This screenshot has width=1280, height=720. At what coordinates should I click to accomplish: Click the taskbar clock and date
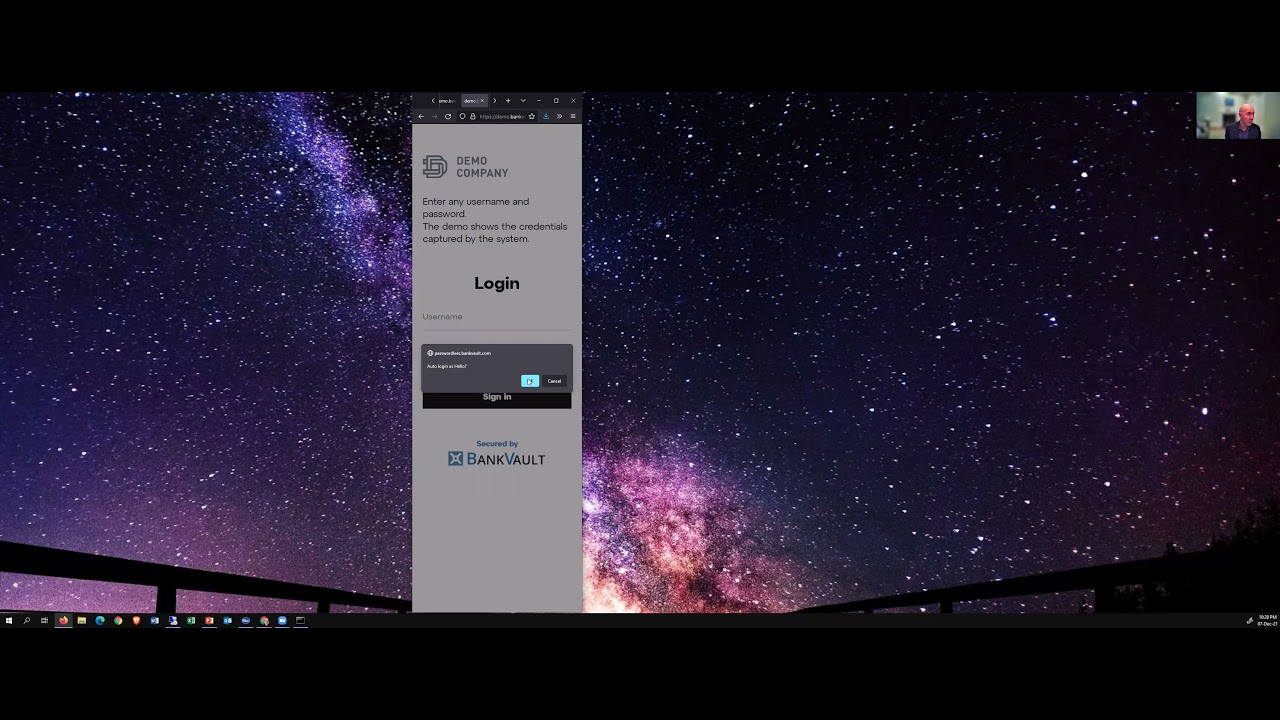pyautogui.click(x=1268, y=621)
